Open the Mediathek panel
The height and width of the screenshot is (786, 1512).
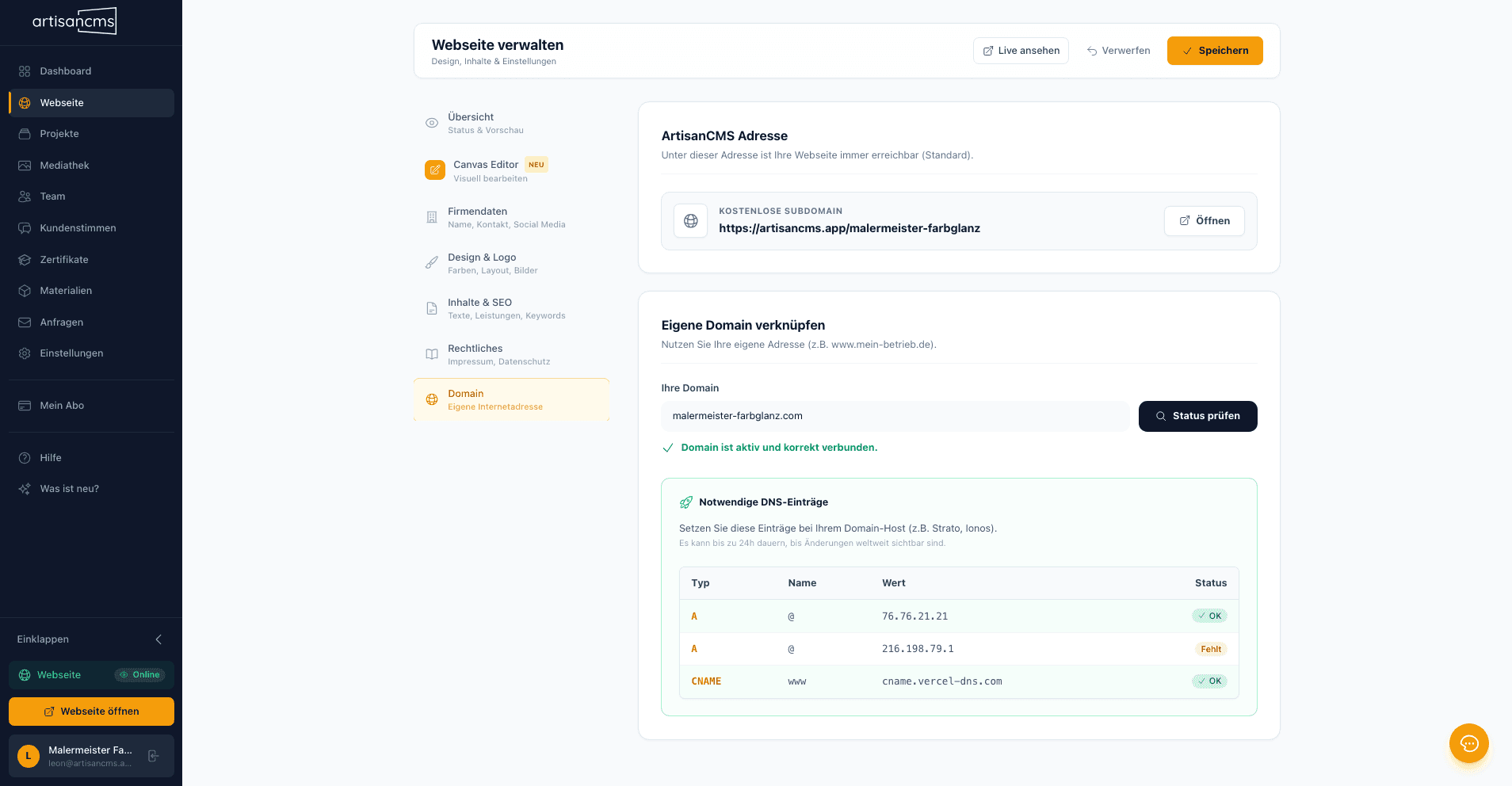(x=65, y=165)
